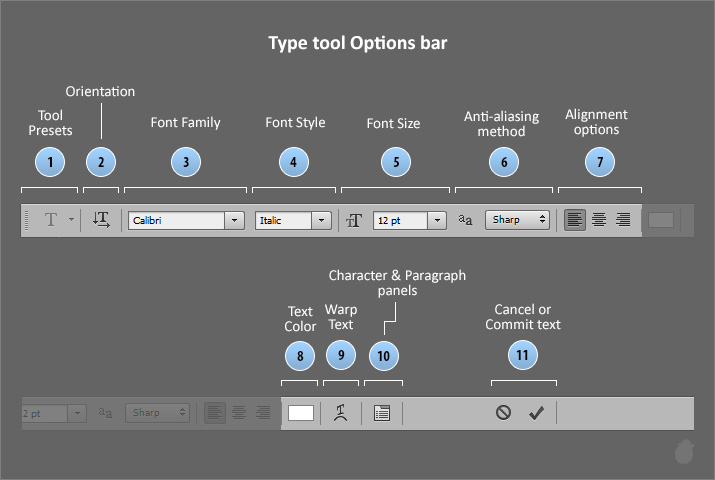Select right align text option
Image resolution: width=715 pixels, height=480 pixels.
pos(623,220)
